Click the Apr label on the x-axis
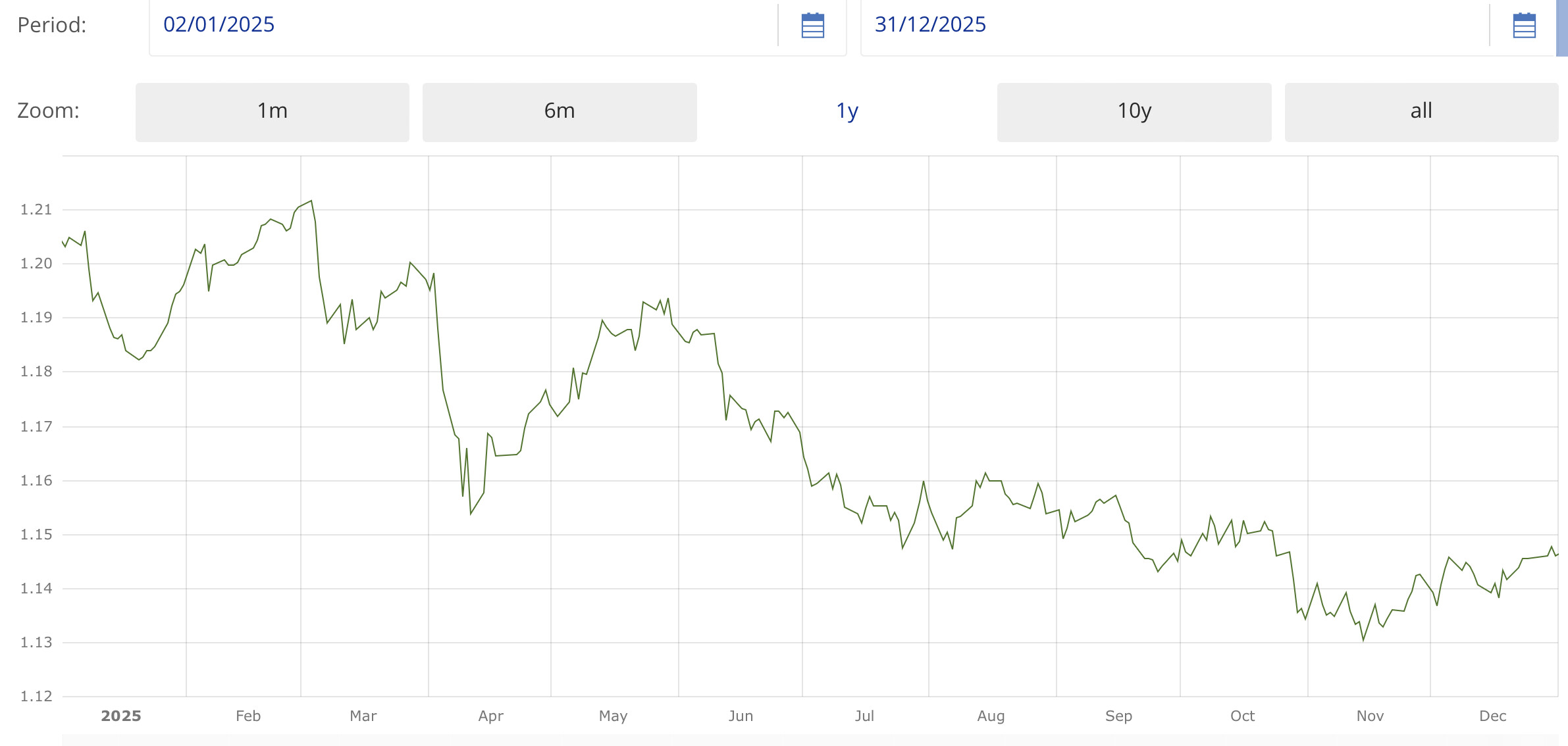The height and width of the screenshot is (746, 1568). 490,716
